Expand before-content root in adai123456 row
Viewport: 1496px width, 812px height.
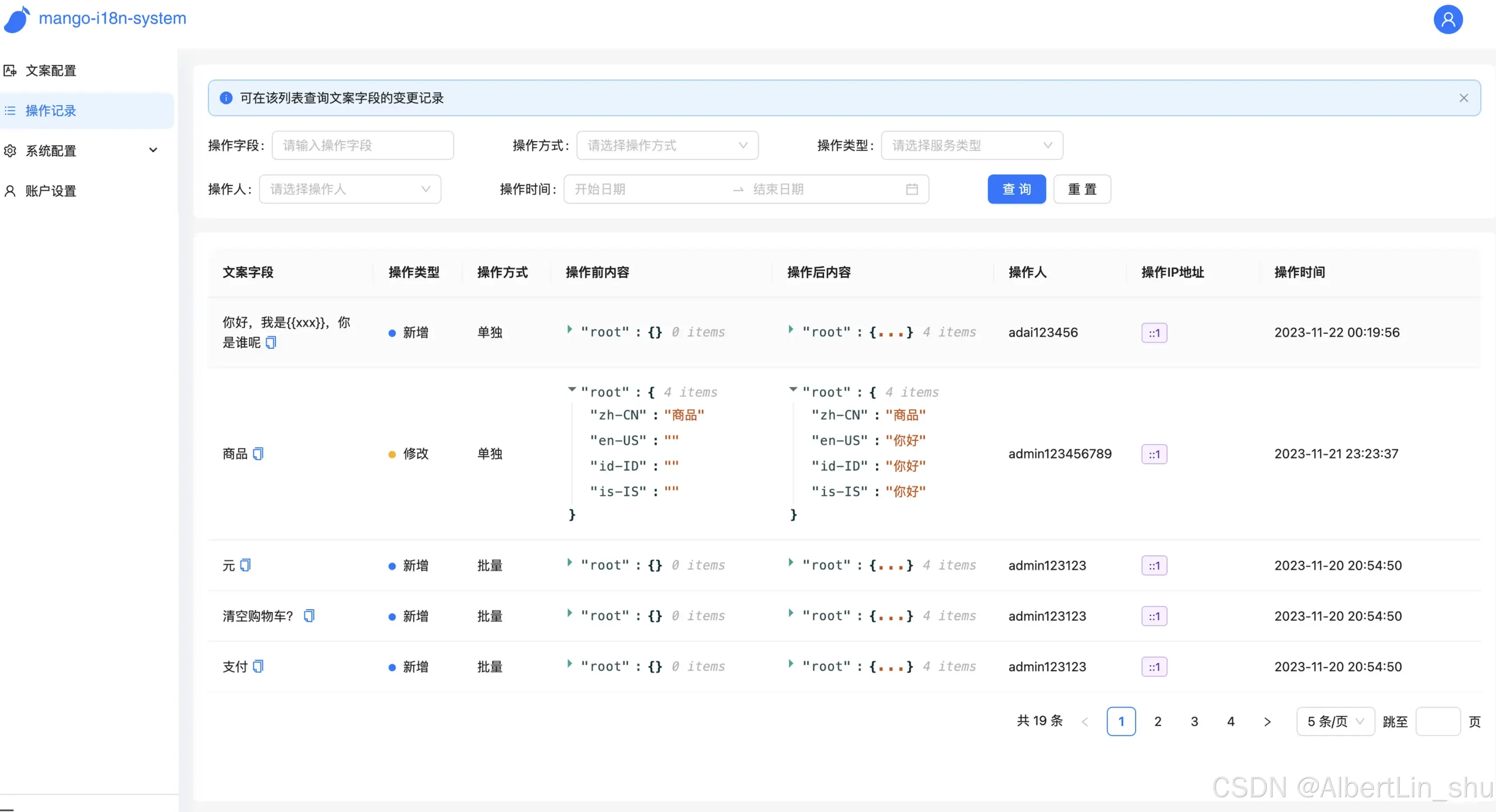point(570,329)
